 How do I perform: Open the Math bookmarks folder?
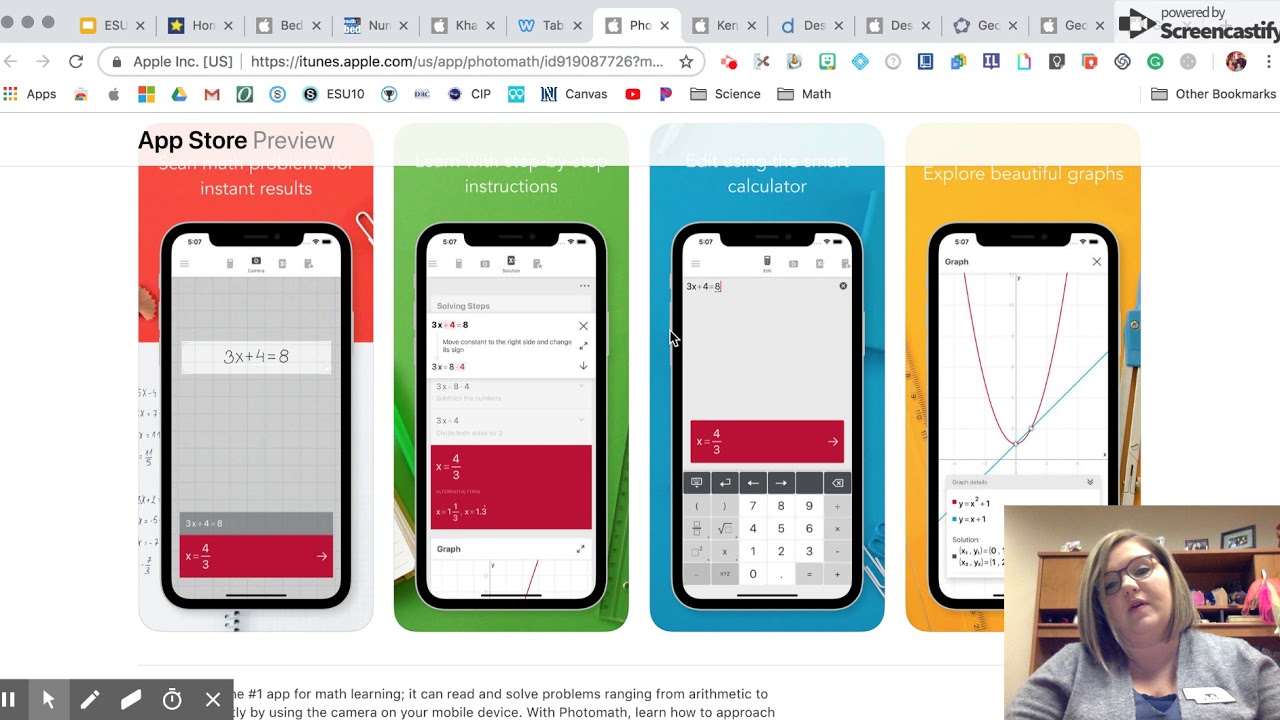tap(805, 94)
